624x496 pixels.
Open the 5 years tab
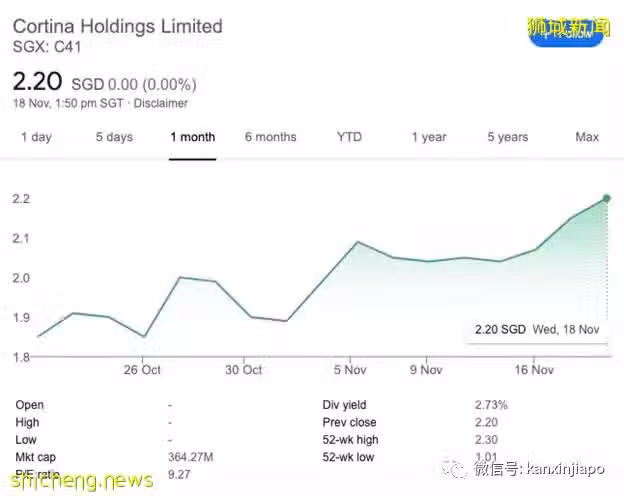[508, 137]
